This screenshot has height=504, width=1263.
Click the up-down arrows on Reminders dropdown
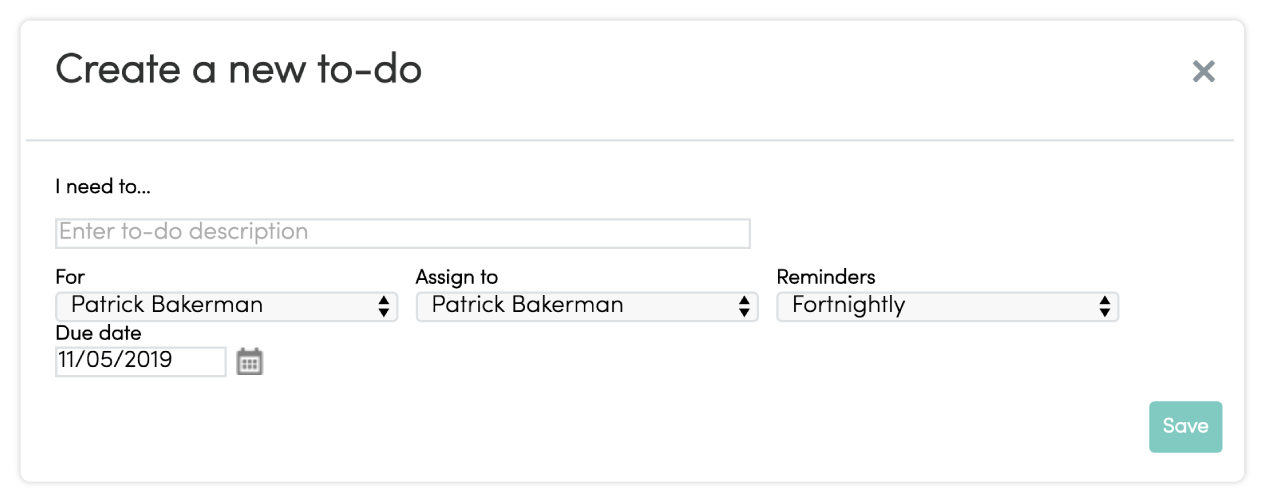(1105, 306)
